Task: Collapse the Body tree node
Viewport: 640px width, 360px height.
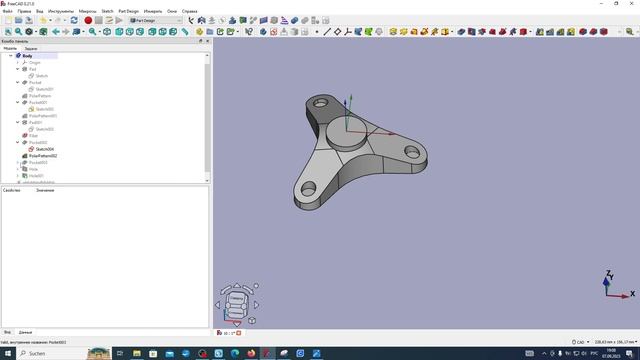Action: (x=11, y=56)
